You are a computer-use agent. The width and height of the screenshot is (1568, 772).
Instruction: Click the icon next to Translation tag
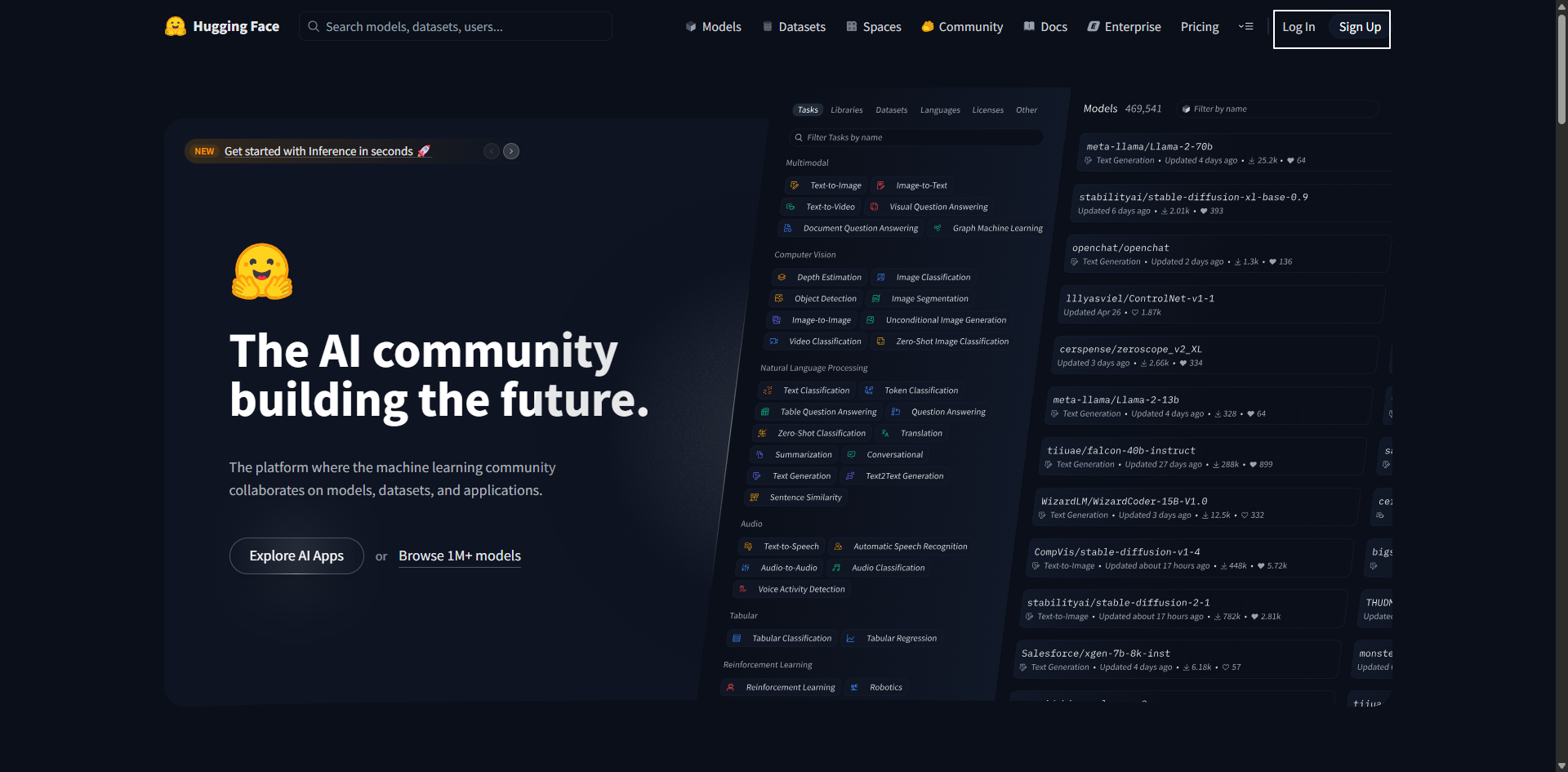885,433
